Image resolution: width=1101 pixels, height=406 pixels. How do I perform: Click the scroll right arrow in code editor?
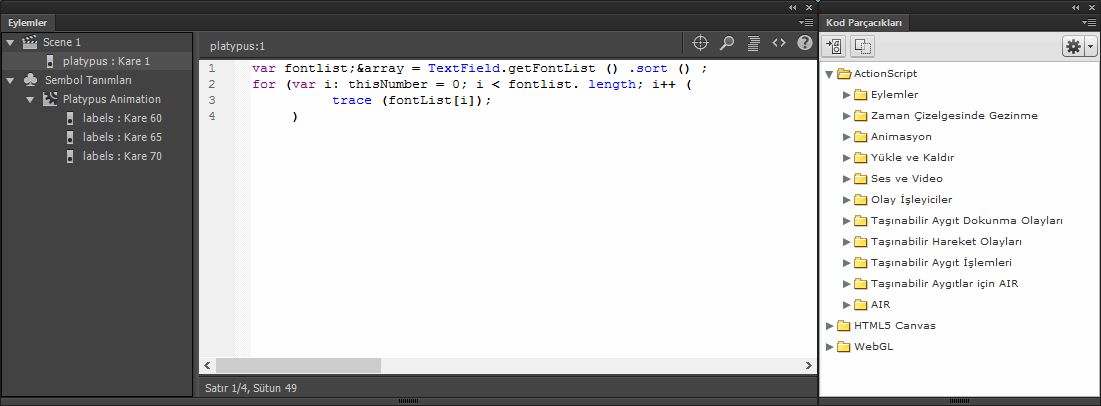[x=808, y=365]
